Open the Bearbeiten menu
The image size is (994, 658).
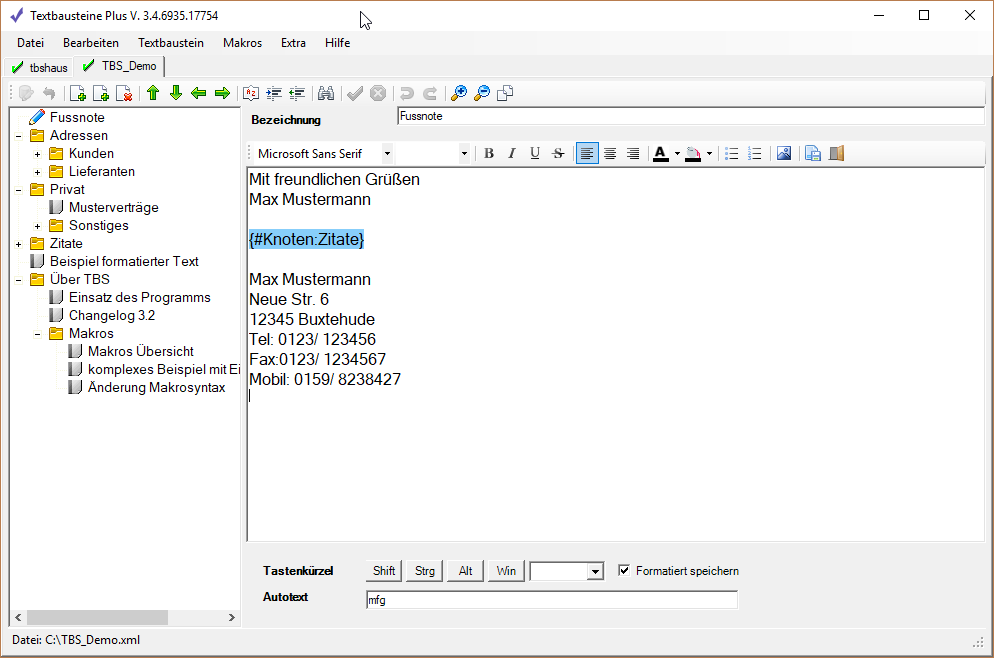[x=91, y=43]
